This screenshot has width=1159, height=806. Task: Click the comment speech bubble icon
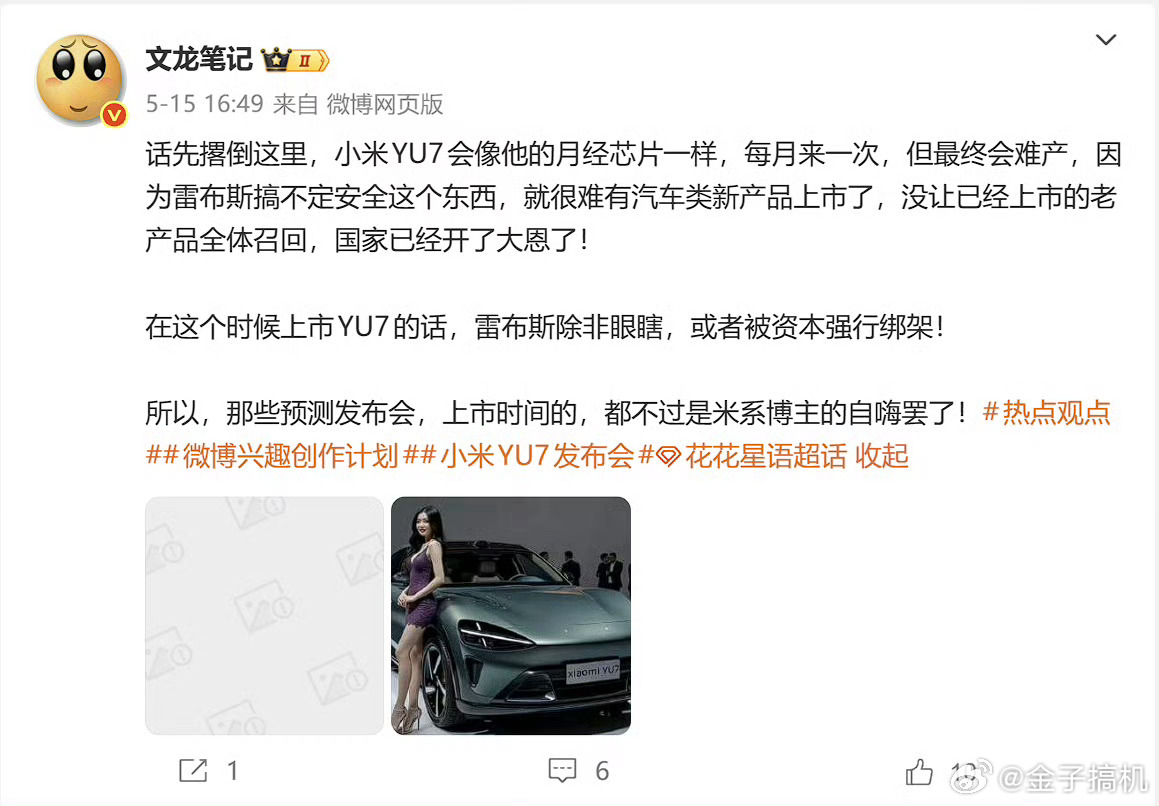click(x=562, y=771)
